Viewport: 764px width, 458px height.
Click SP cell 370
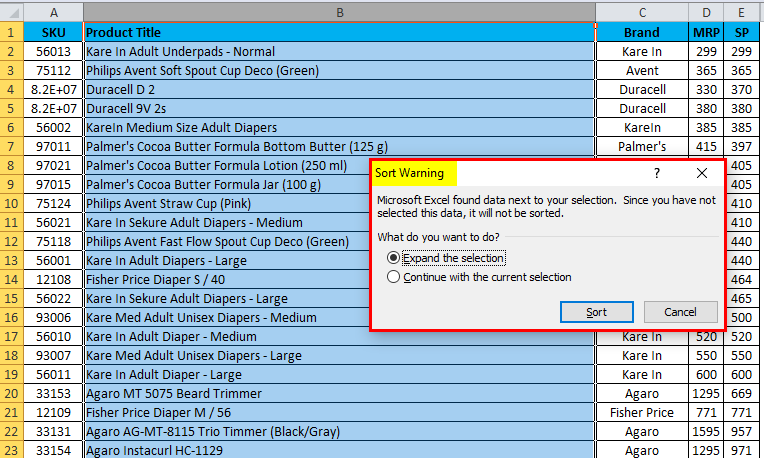pos(741,89)
